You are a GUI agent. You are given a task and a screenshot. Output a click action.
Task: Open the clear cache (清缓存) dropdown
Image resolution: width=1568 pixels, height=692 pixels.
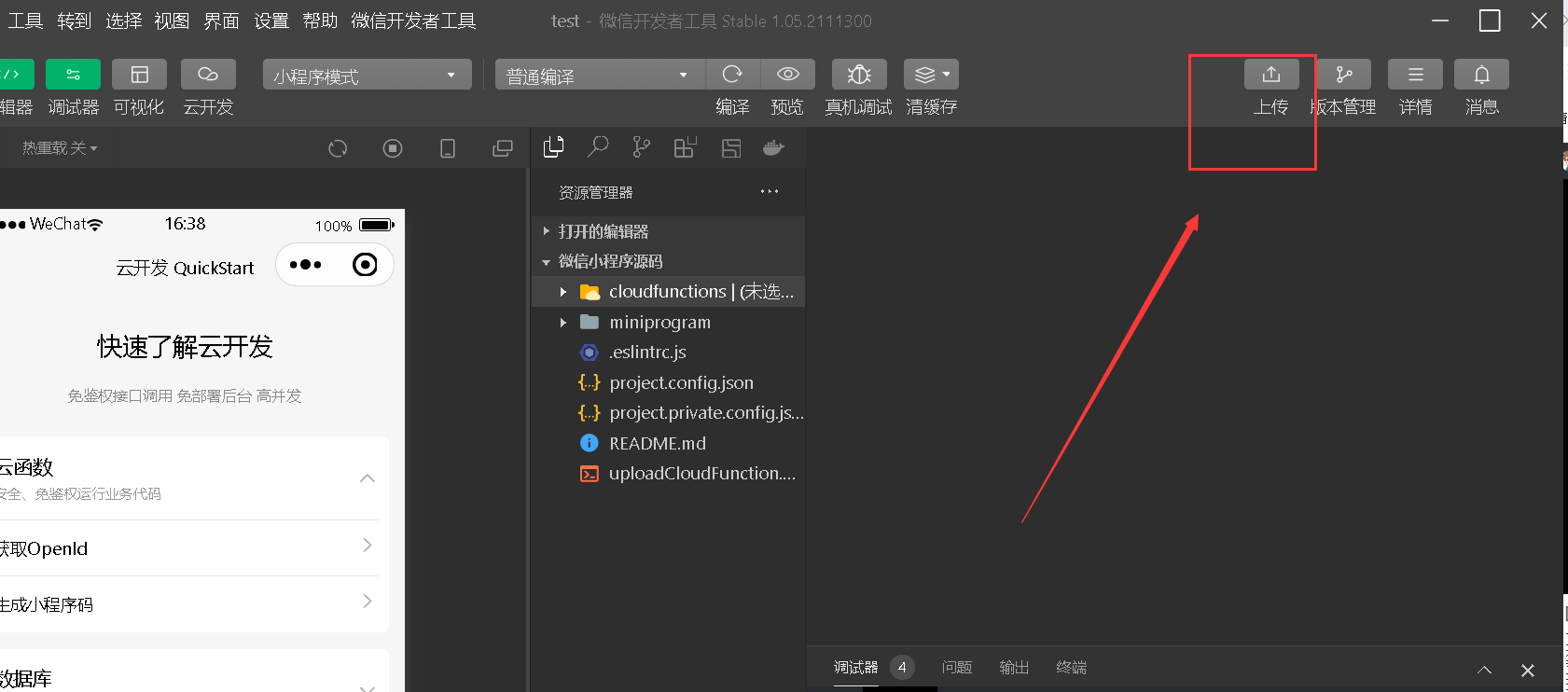[931, 75]
